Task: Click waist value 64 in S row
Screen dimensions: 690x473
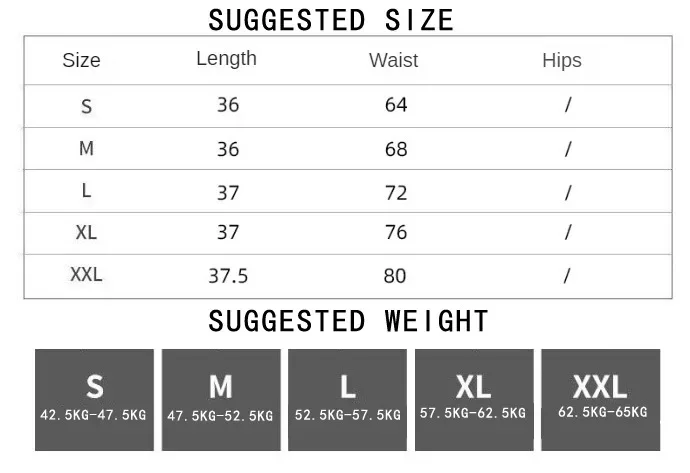Action: [396, 105]
